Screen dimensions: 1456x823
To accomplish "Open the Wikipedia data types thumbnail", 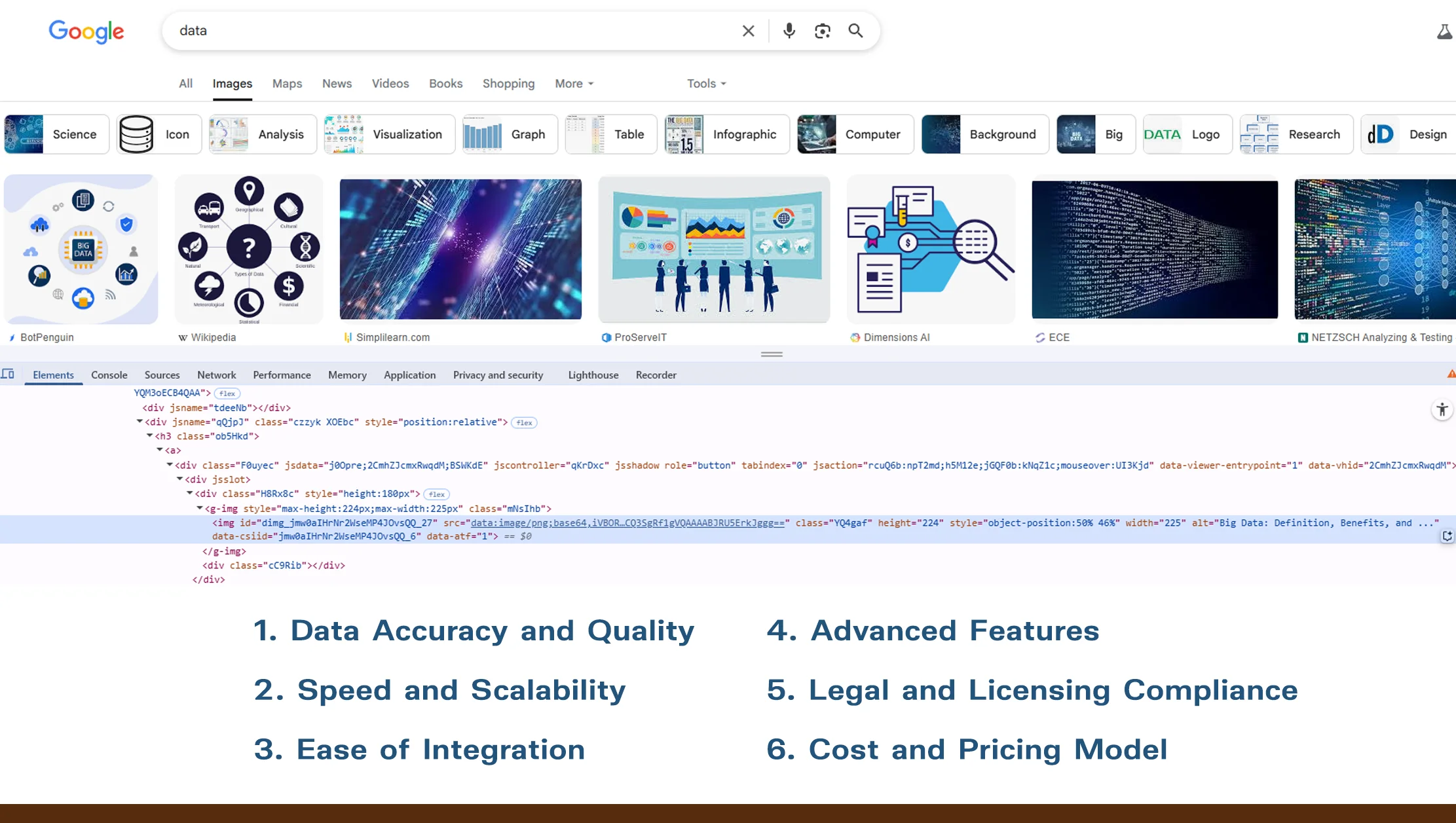I will [249, 249].
